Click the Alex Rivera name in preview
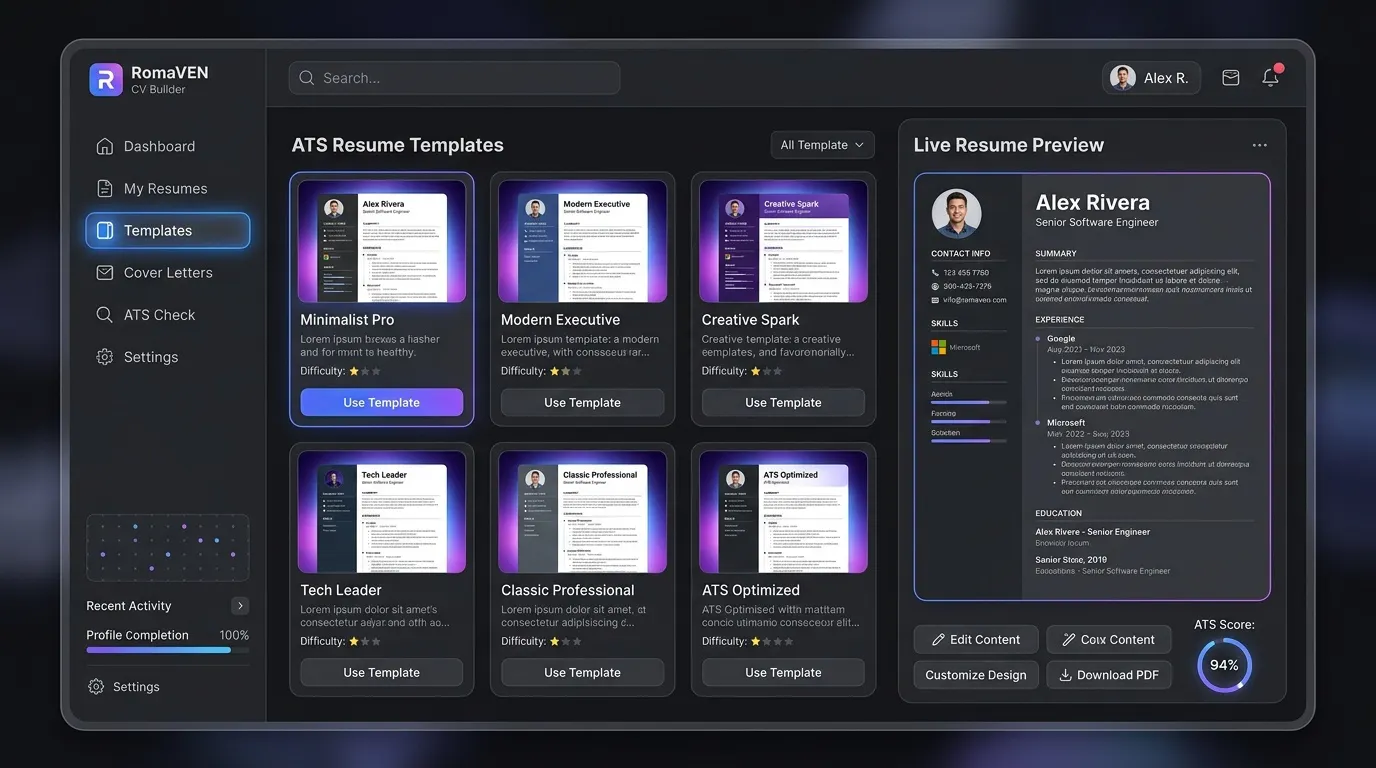Screen dimensions: 1376x768 click(1092, 202)
